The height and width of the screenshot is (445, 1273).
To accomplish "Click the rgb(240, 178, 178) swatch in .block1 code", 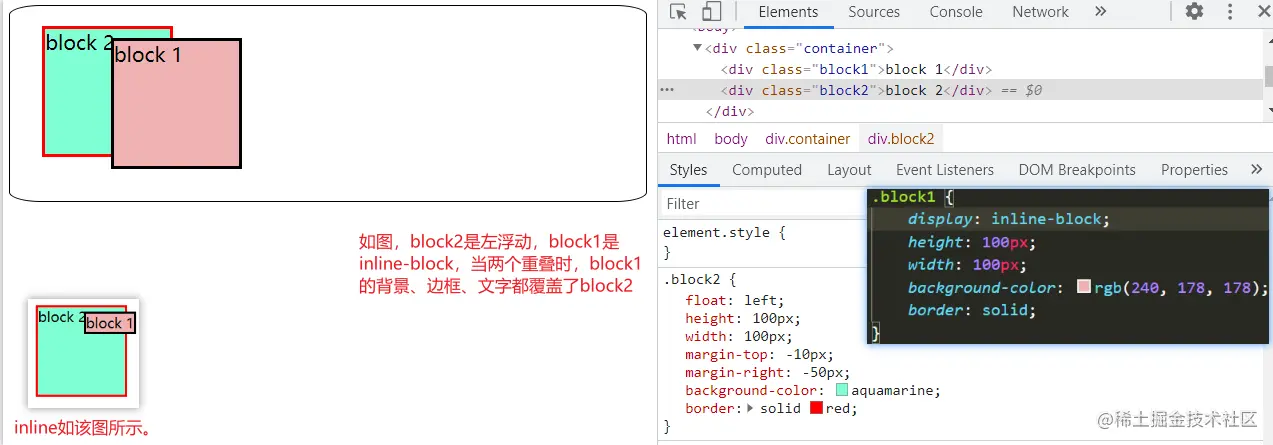I will [1084, 287].
